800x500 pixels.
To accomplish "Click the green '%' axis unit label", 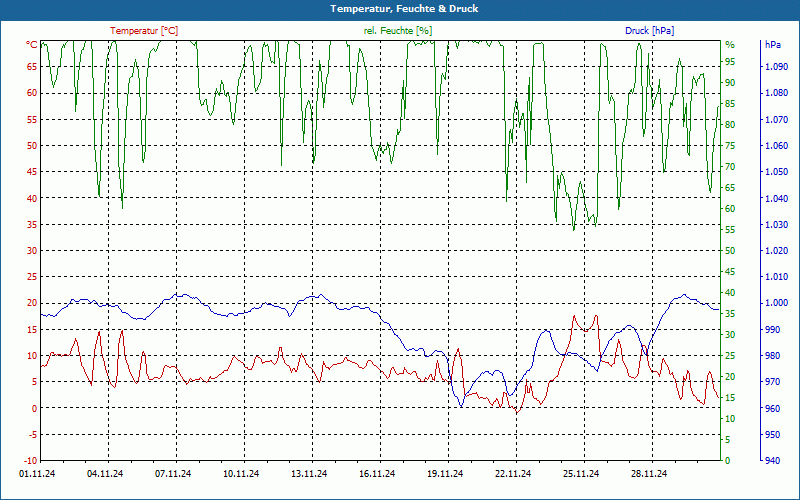I will point(730,45).
